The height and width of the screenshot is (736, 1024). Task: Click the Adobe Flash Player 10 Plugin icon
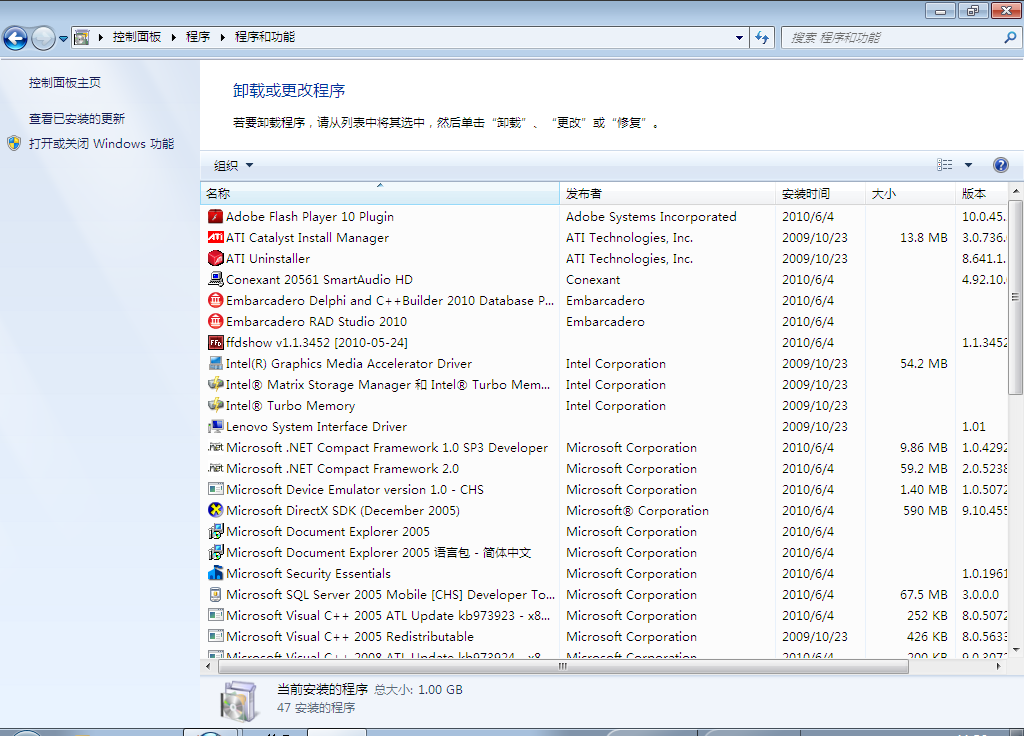click(216, 216)
